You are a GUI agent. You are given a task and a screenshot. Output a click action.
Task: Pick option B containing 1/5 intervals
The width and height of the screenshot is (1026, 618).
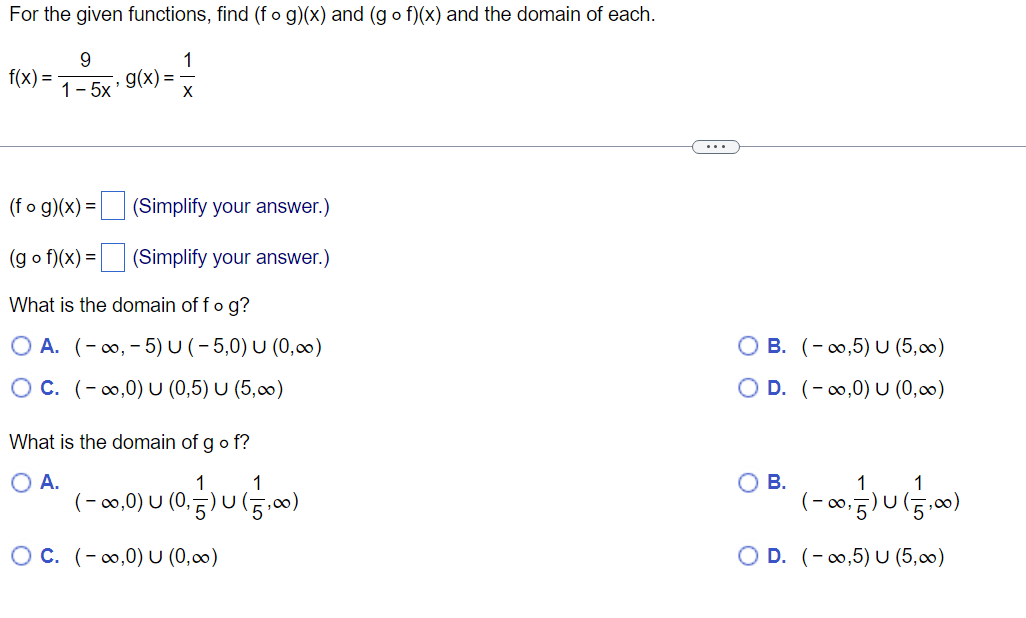point(747,482)
